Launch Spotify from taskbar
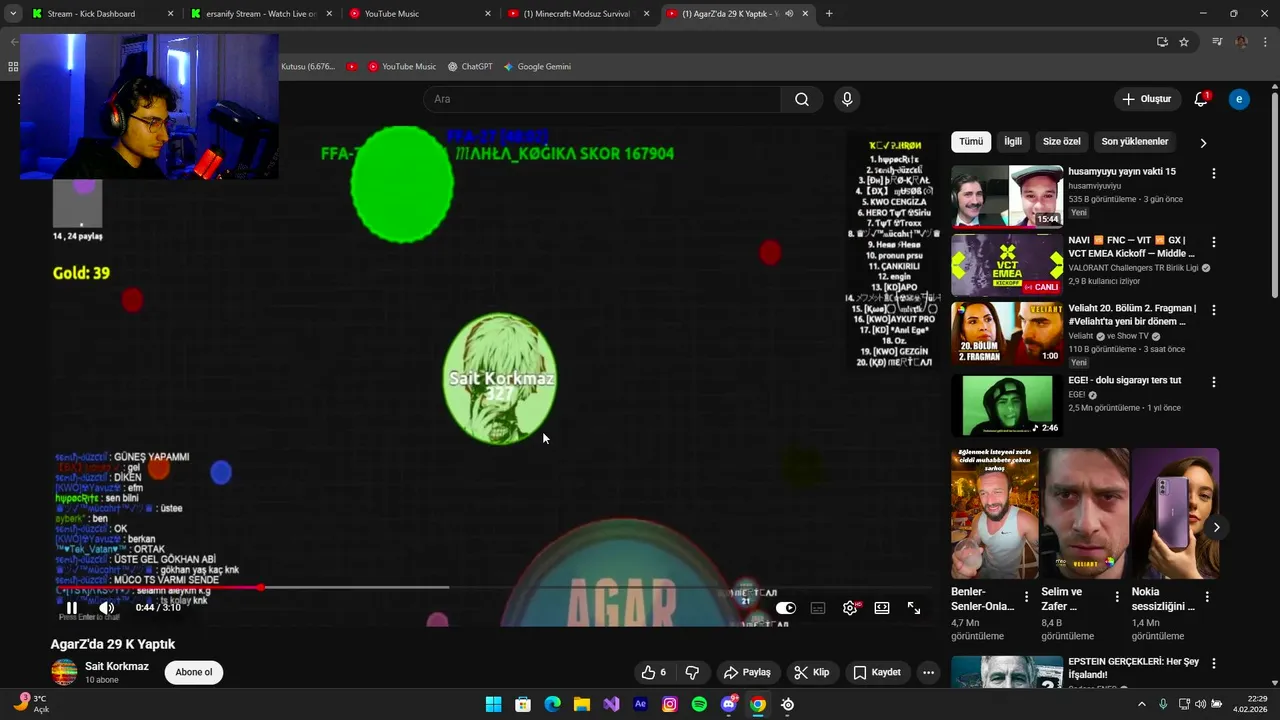 coord(699,704)
